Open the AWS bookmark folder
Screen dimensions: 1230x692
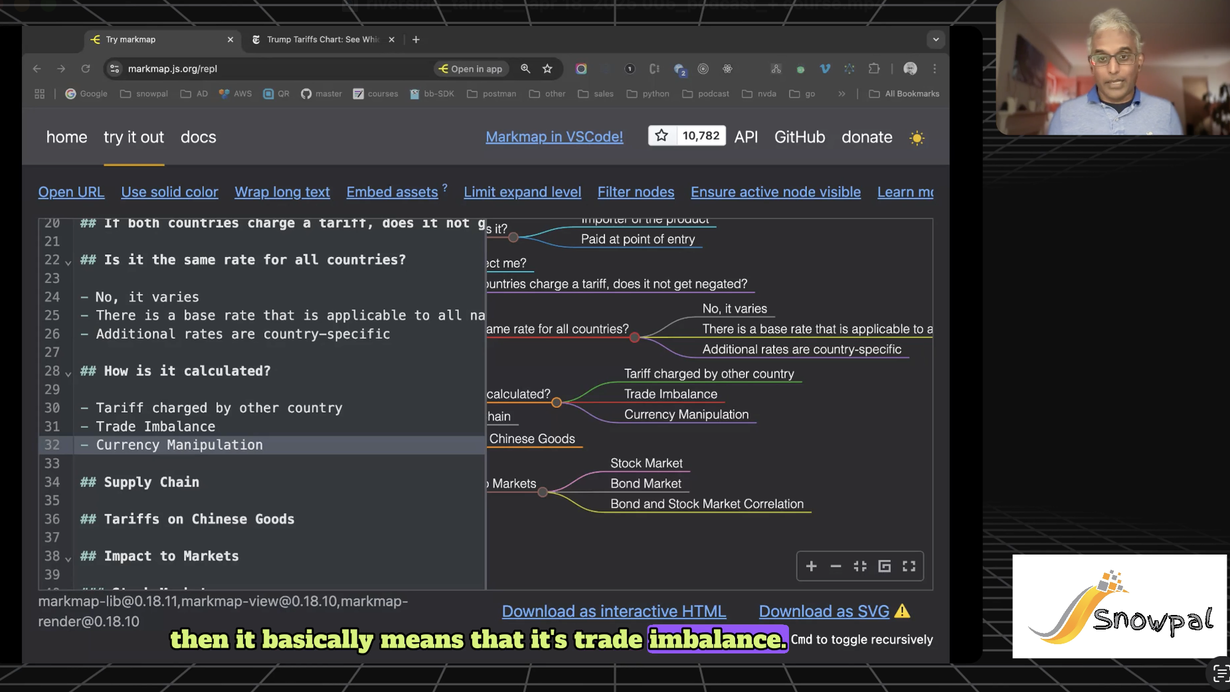(236, 94)
